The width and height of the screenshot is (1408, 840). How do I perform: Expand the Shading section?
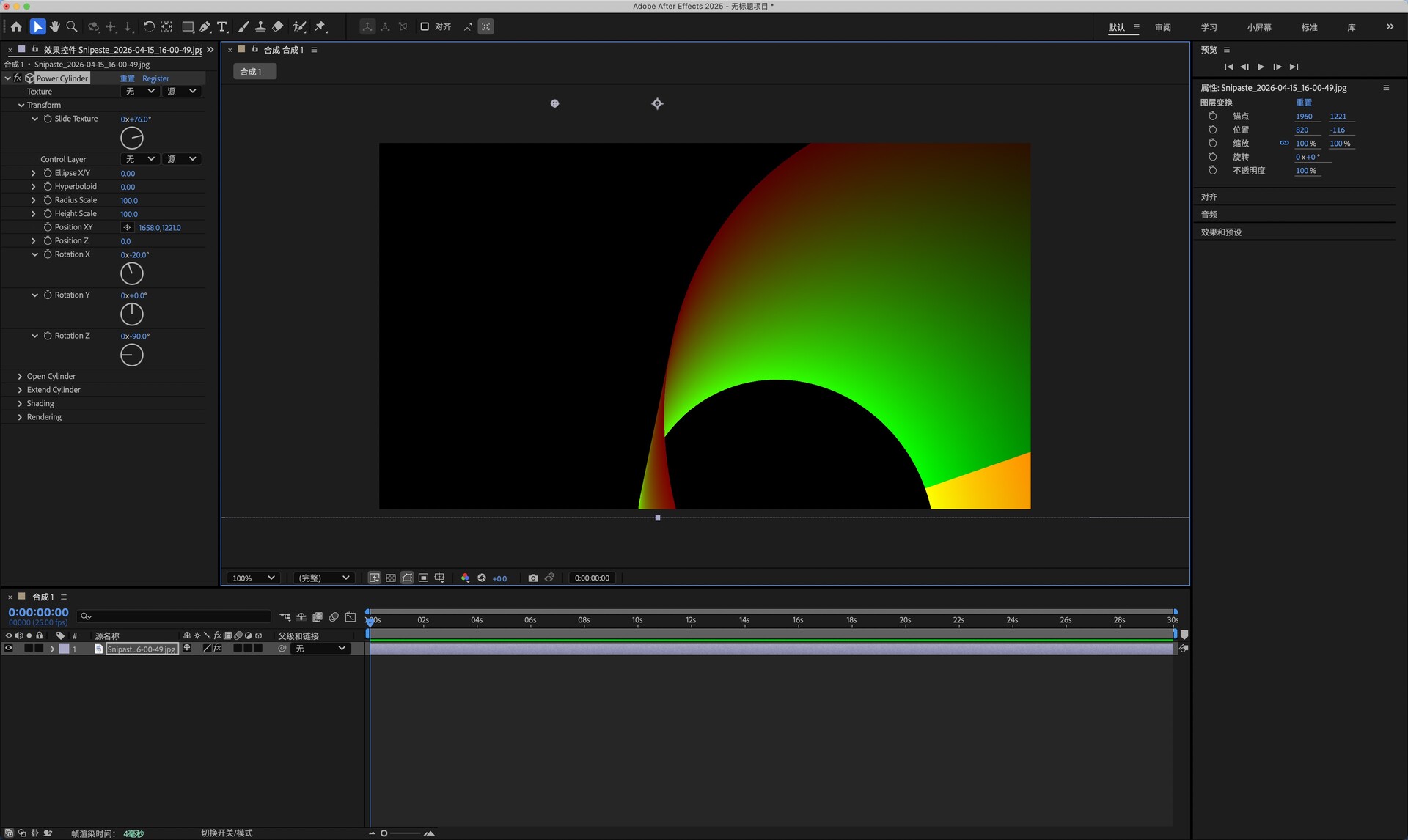click(20, 404)
